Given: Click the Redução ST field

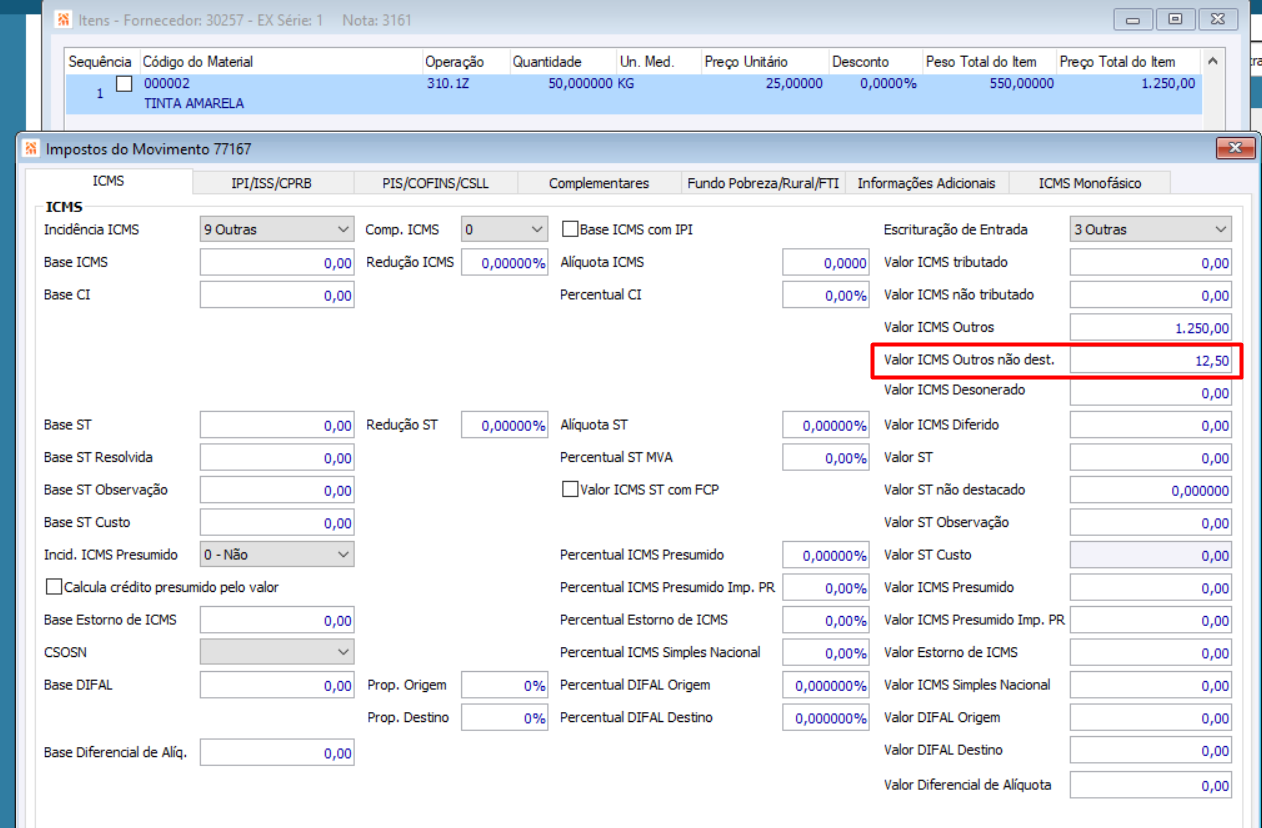Looking at the screenshot, I should (504, 425).
